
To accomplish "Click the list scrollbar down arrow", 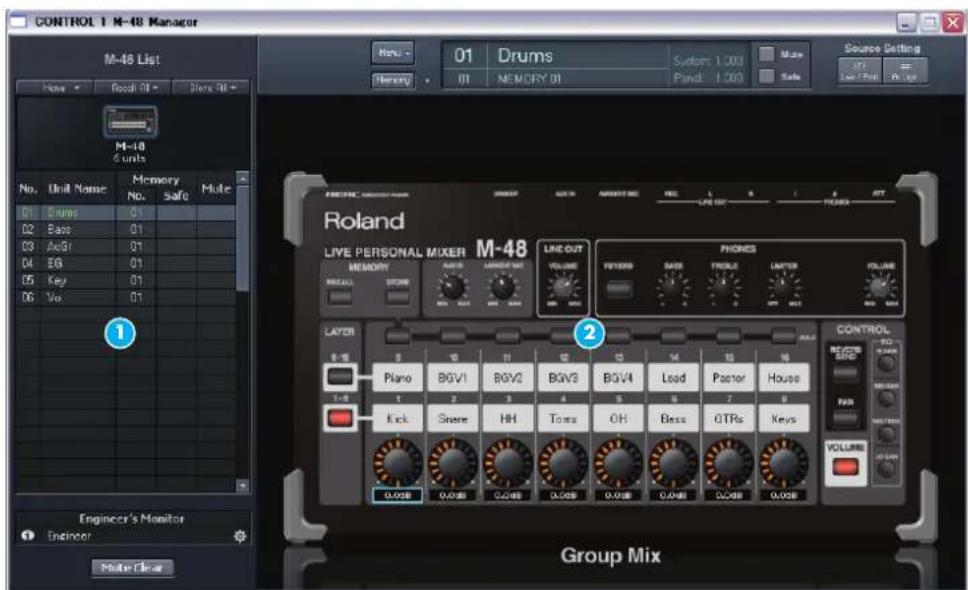I will coord(243,486).
